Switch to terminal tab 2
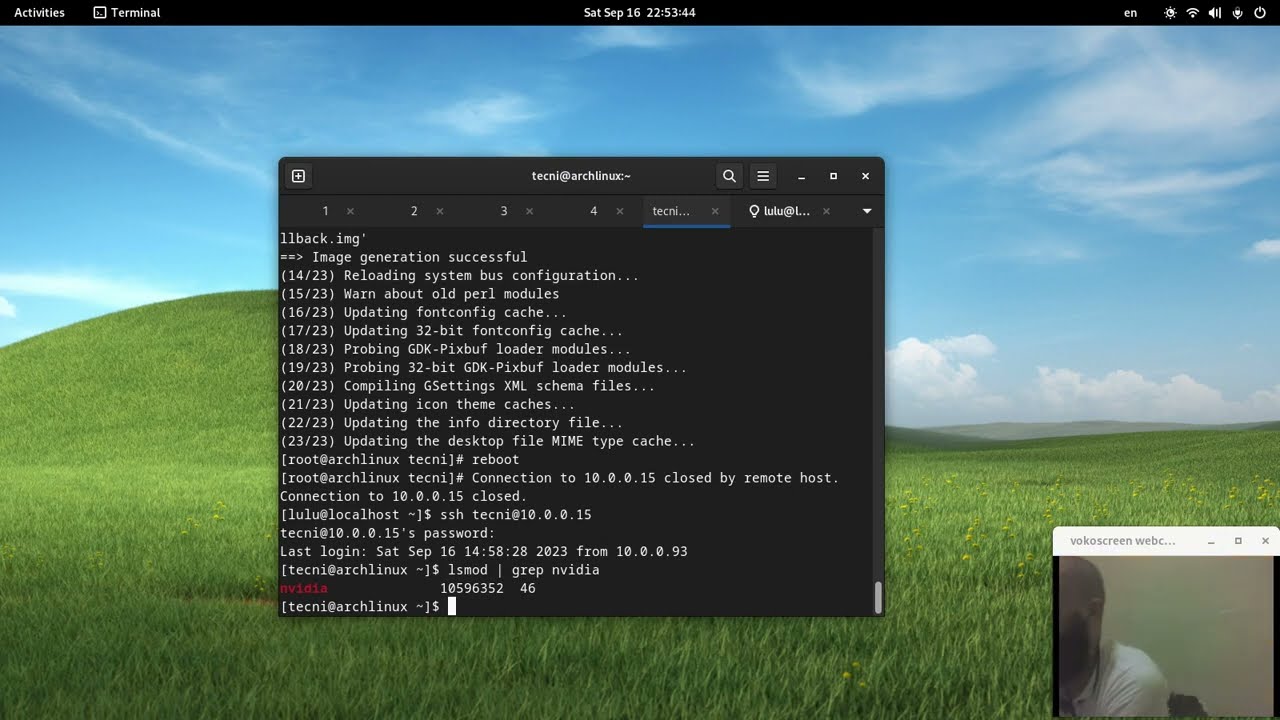This screenshot has width=1280, height=720. click(414, 211)
